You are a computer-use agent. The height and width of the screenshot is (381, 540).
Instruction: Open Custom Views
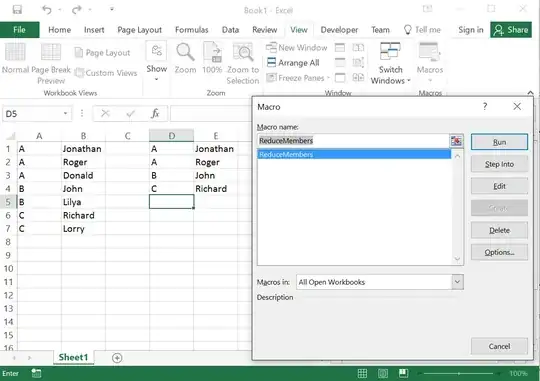click(106, 73)
